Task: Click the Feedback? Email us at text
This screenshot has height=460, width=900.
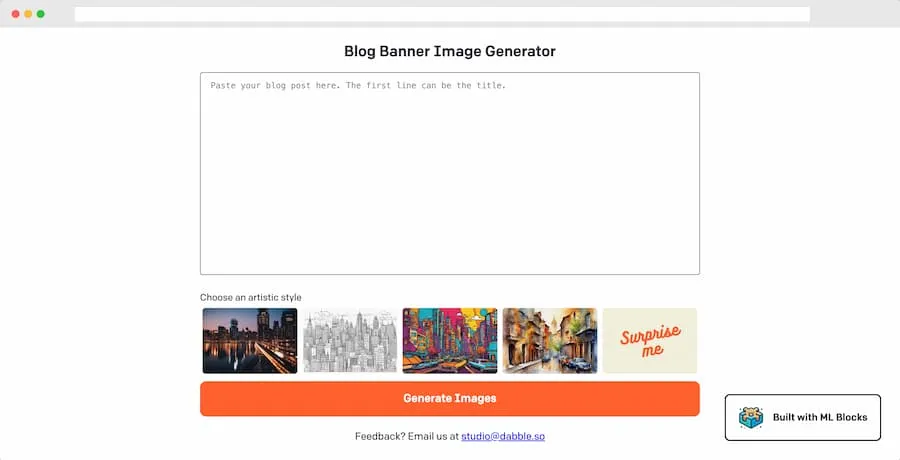Action: [x=407, y=436]
